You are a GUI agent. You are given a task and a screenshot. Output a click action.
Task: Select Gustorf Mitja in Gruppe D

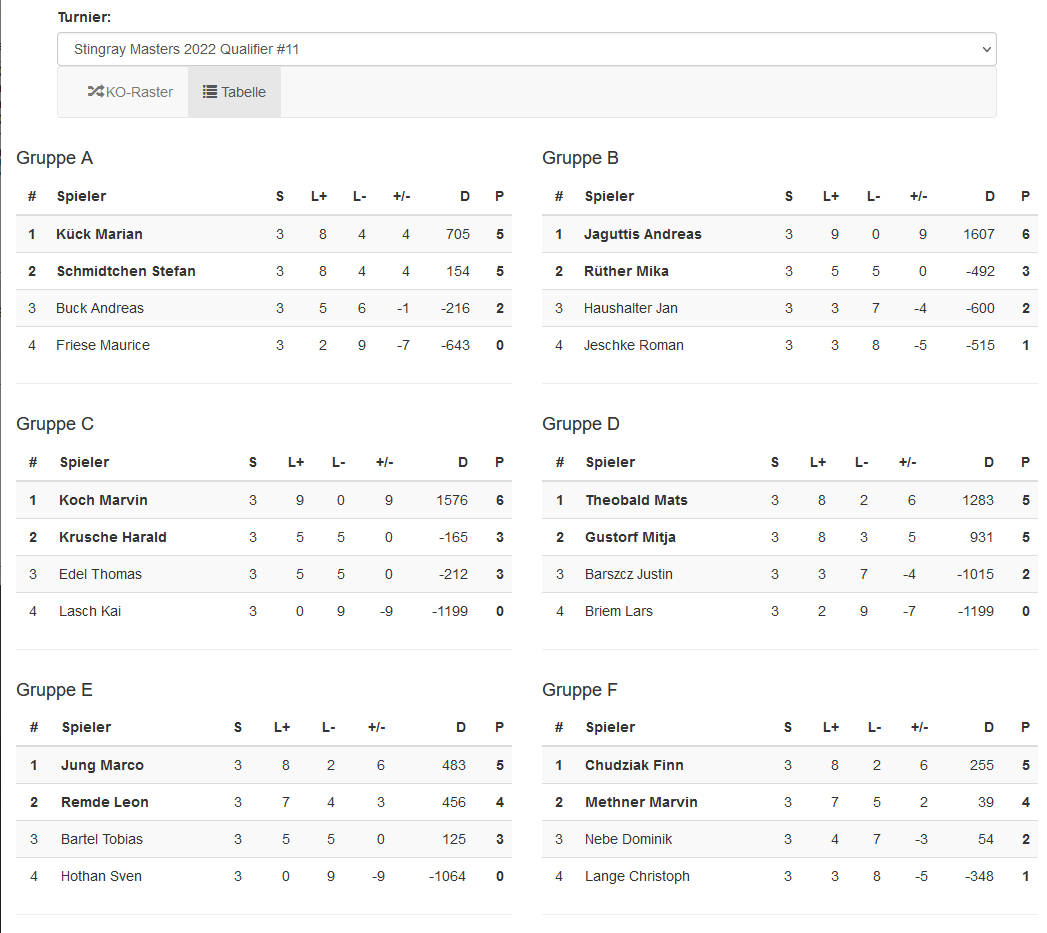(630, 537)
